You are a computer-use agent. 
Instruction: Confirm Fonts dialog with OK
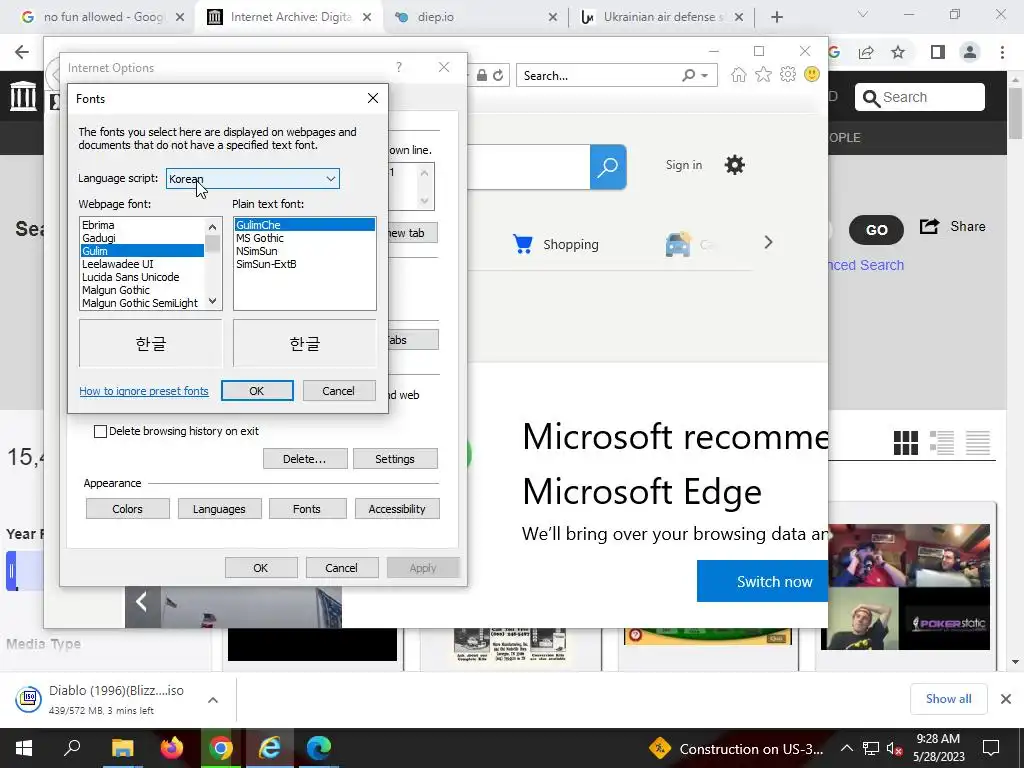257,391
